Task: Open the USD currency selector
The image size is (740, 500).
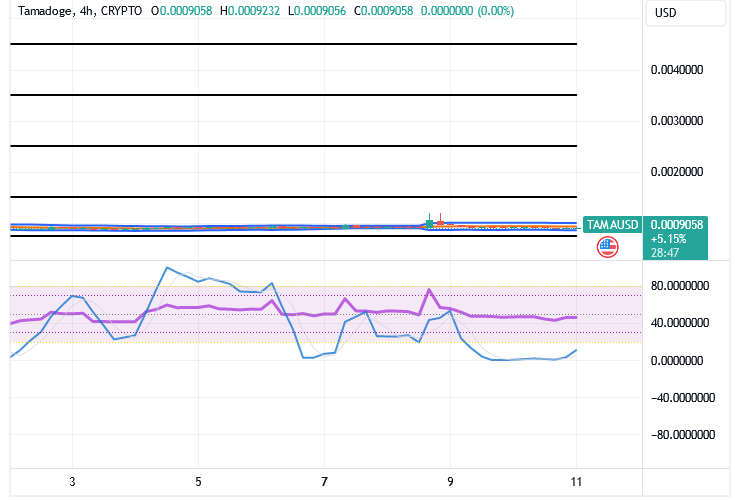Action: pyautogui.click(x=685, y=13)
